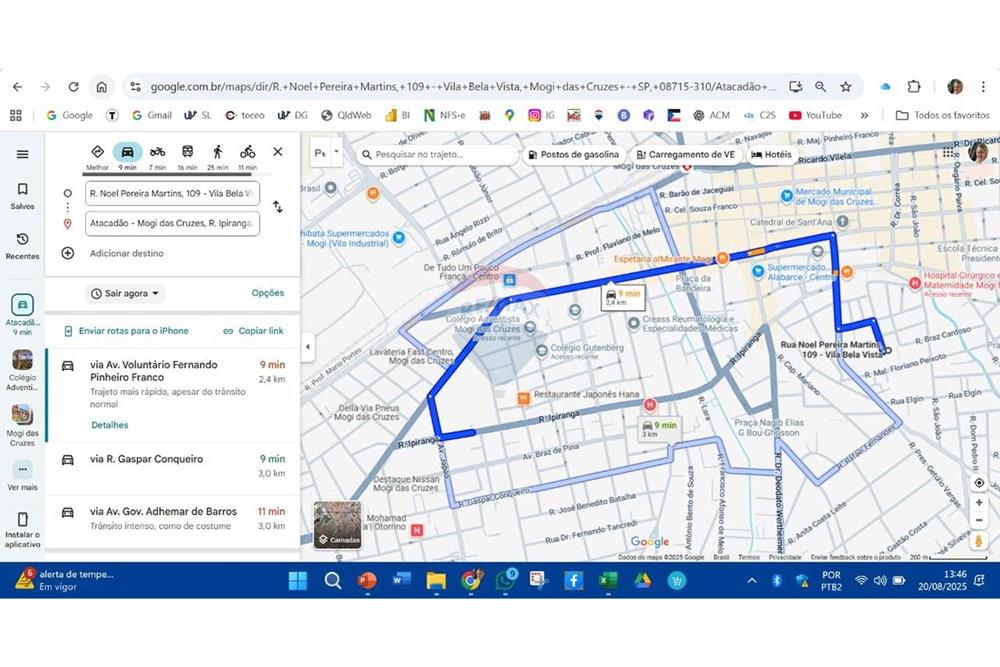The height and width of the screenshot is (667, 1000).
Task: Expand Detalhes for the fastest route
Action: tap(110, 425)
